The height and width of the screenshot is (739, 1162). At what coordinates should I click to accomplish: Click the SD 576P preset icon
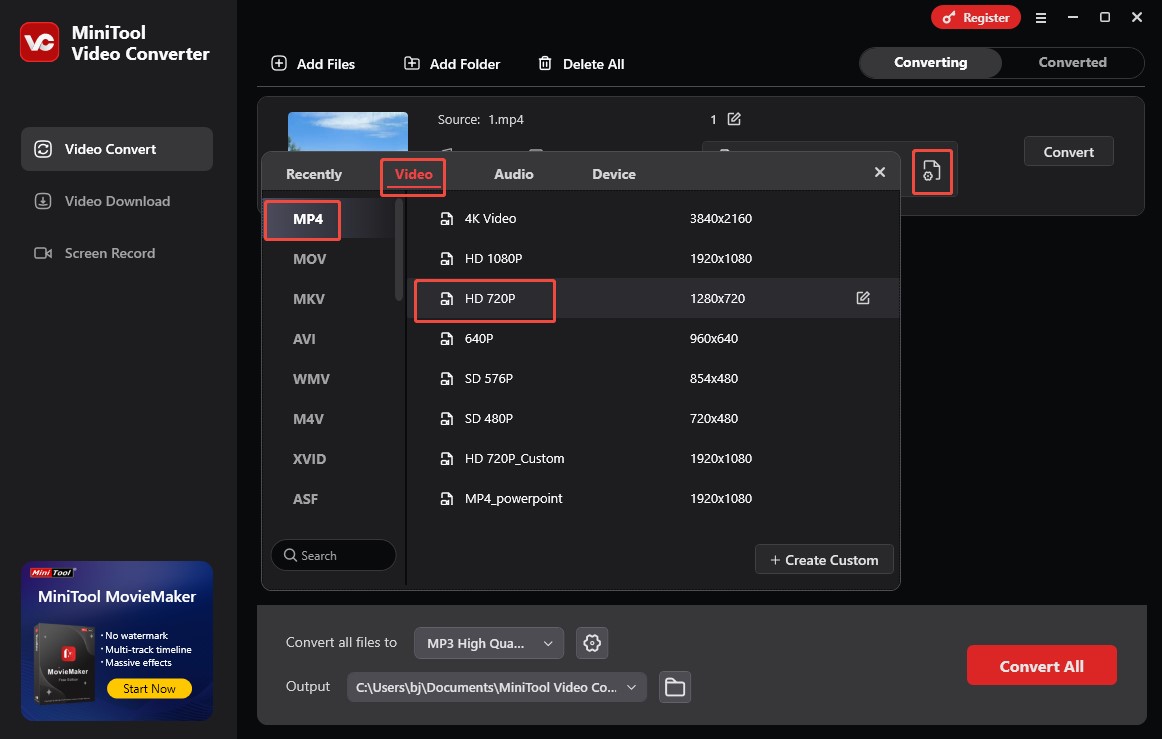point(446,379)
